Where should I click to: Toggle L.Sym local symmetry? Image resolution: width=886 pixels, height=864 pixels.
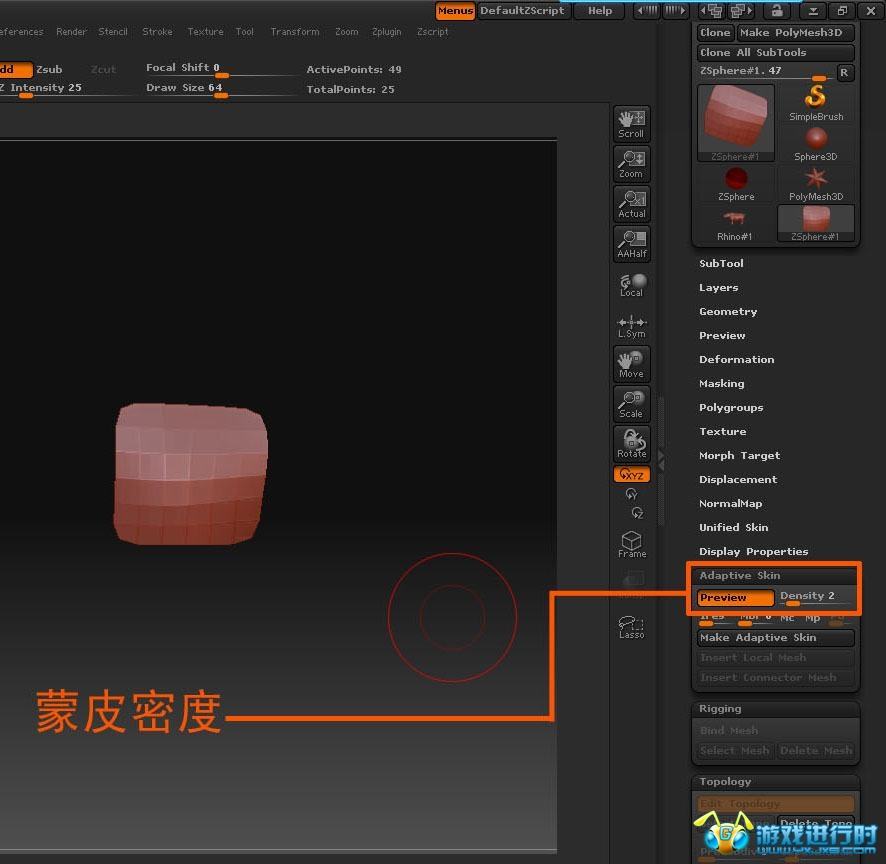point(631,327)
